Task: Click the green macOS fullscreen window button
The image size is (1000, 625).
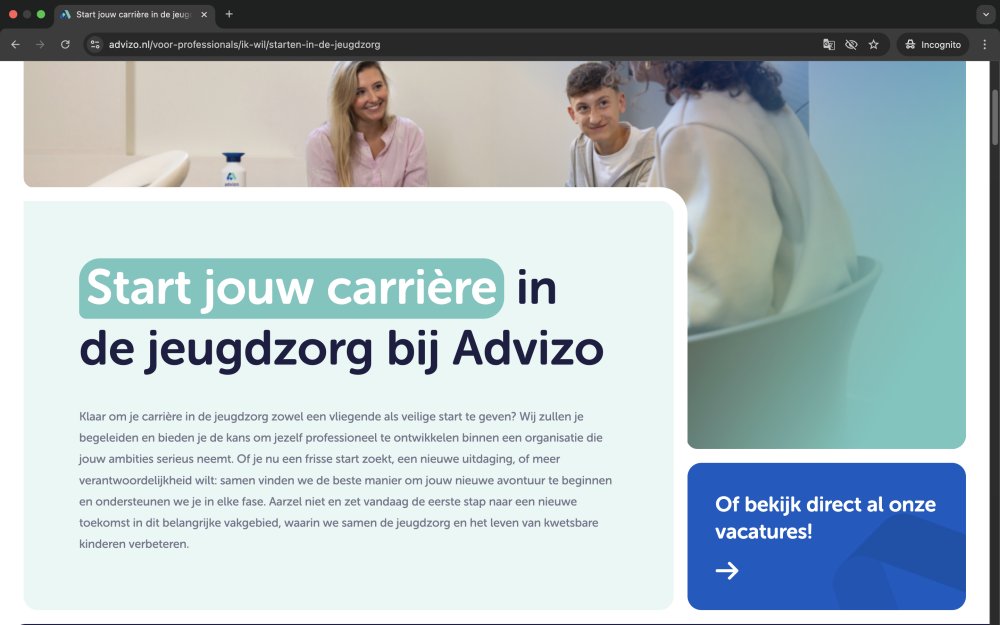Action: click(41, 14)
